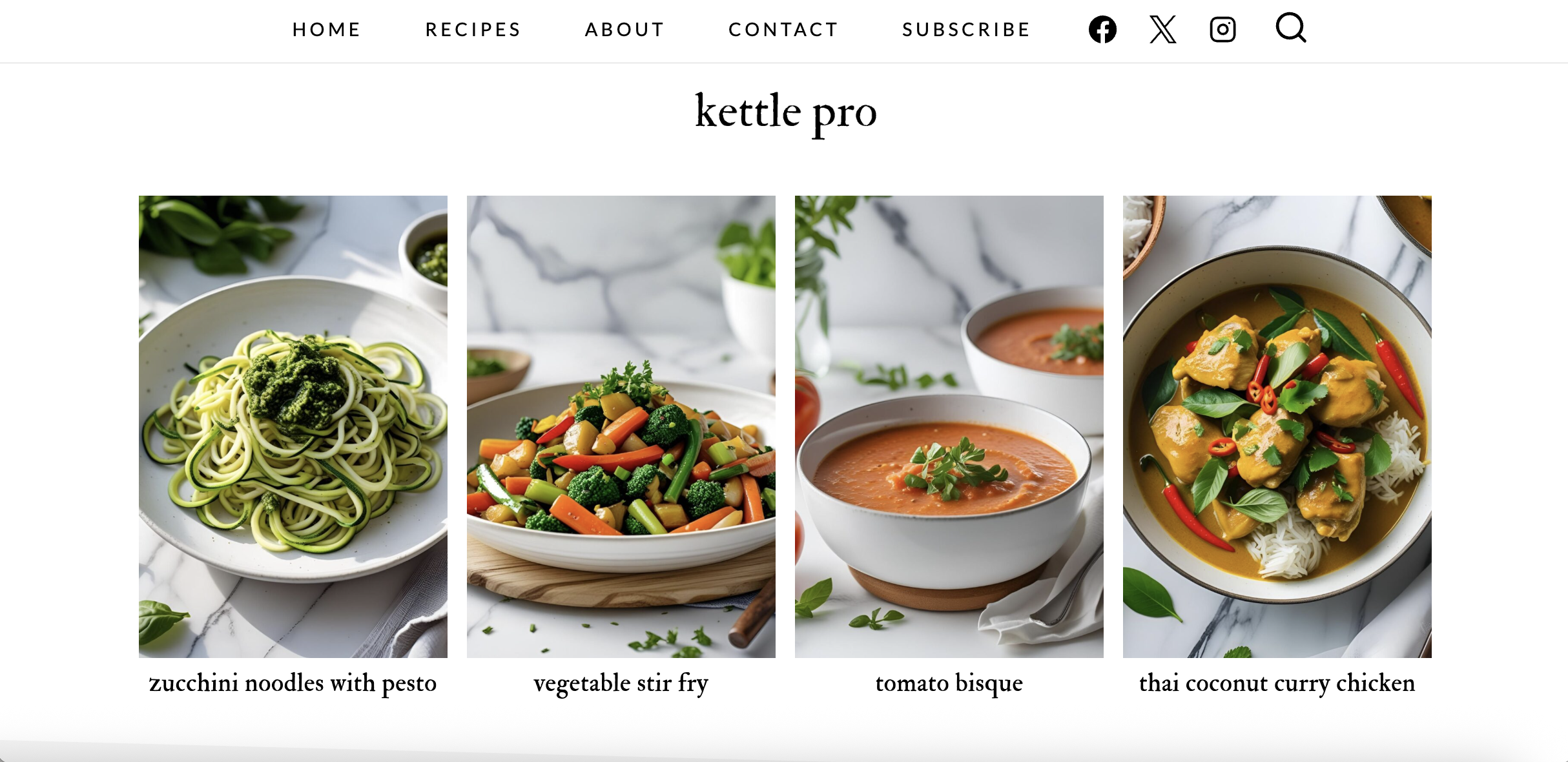Open the Facebook social icon
This screenshot has width=1568, height=762.
1102,30
